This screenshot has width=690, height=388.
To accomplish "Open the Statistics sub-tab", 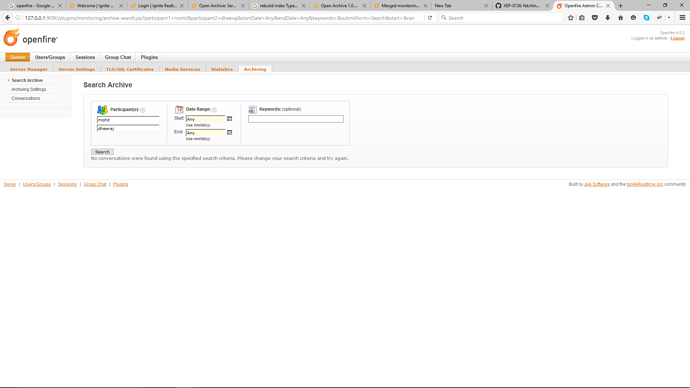I will pyautogui.click(x=222, y=69).
